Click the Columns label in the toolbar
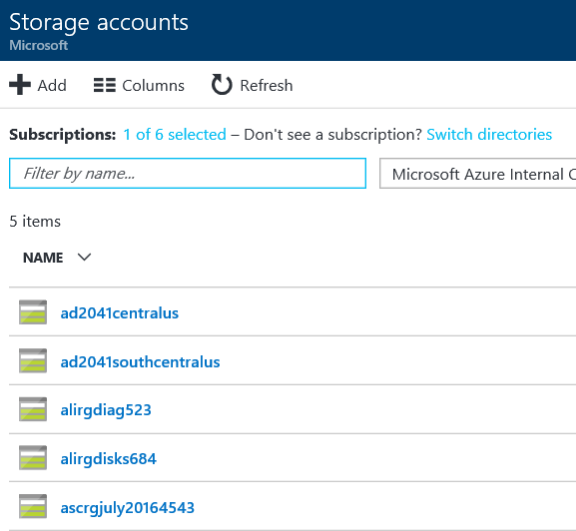Image resolution: width=576 pixels, height=531 pixels. click(x=153, y=86)
